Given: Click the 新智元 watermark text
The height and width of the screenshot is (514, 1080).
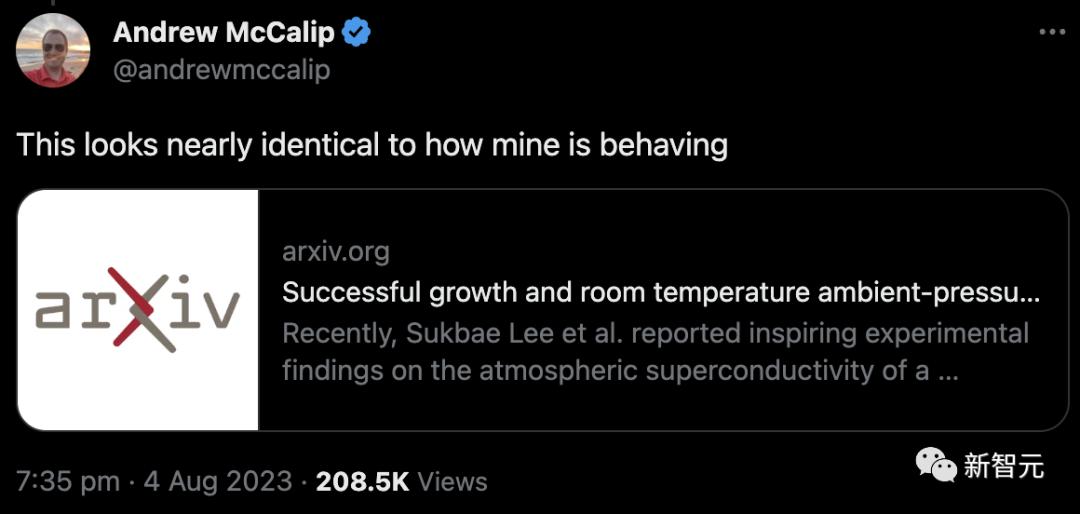Looking at the screenshot, I should tap(1003, 465).
